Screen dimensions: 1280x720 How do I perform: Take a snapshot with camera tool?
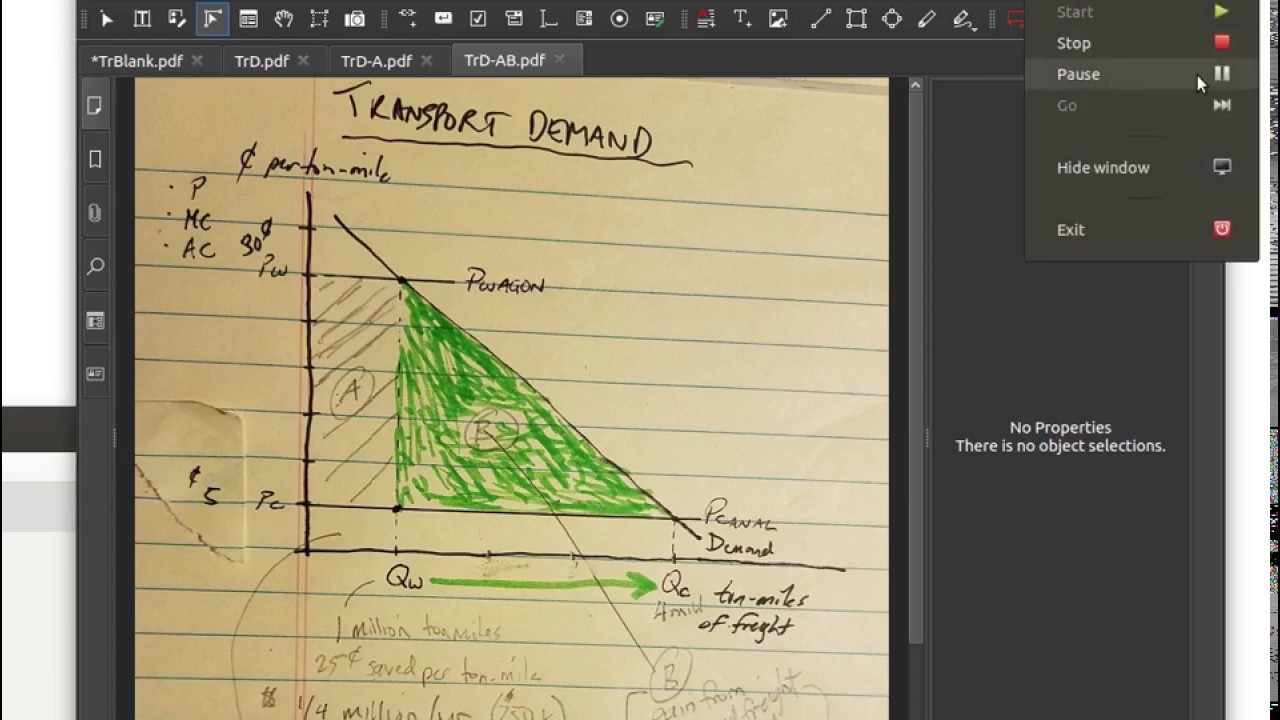(354, 19)
